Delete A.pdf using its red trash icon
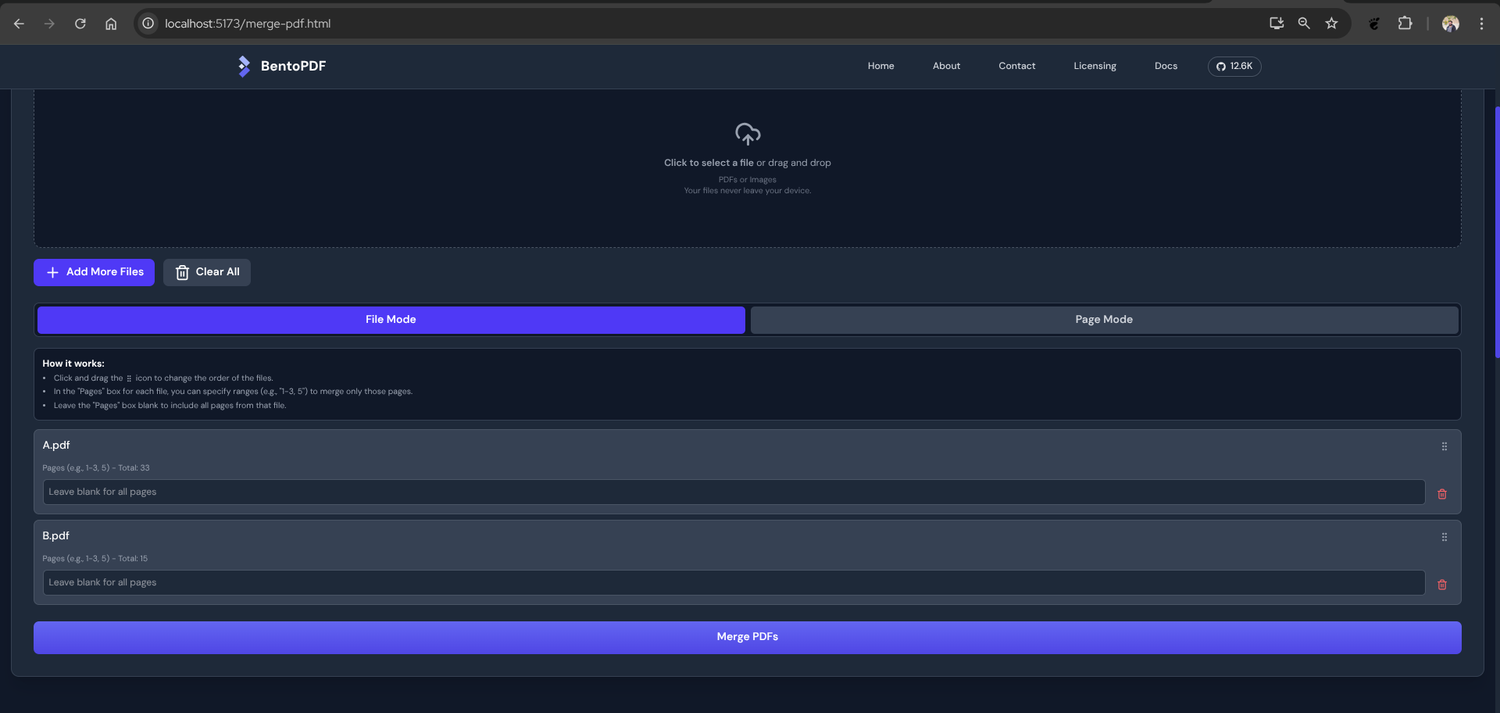 tap(1442, 494)
